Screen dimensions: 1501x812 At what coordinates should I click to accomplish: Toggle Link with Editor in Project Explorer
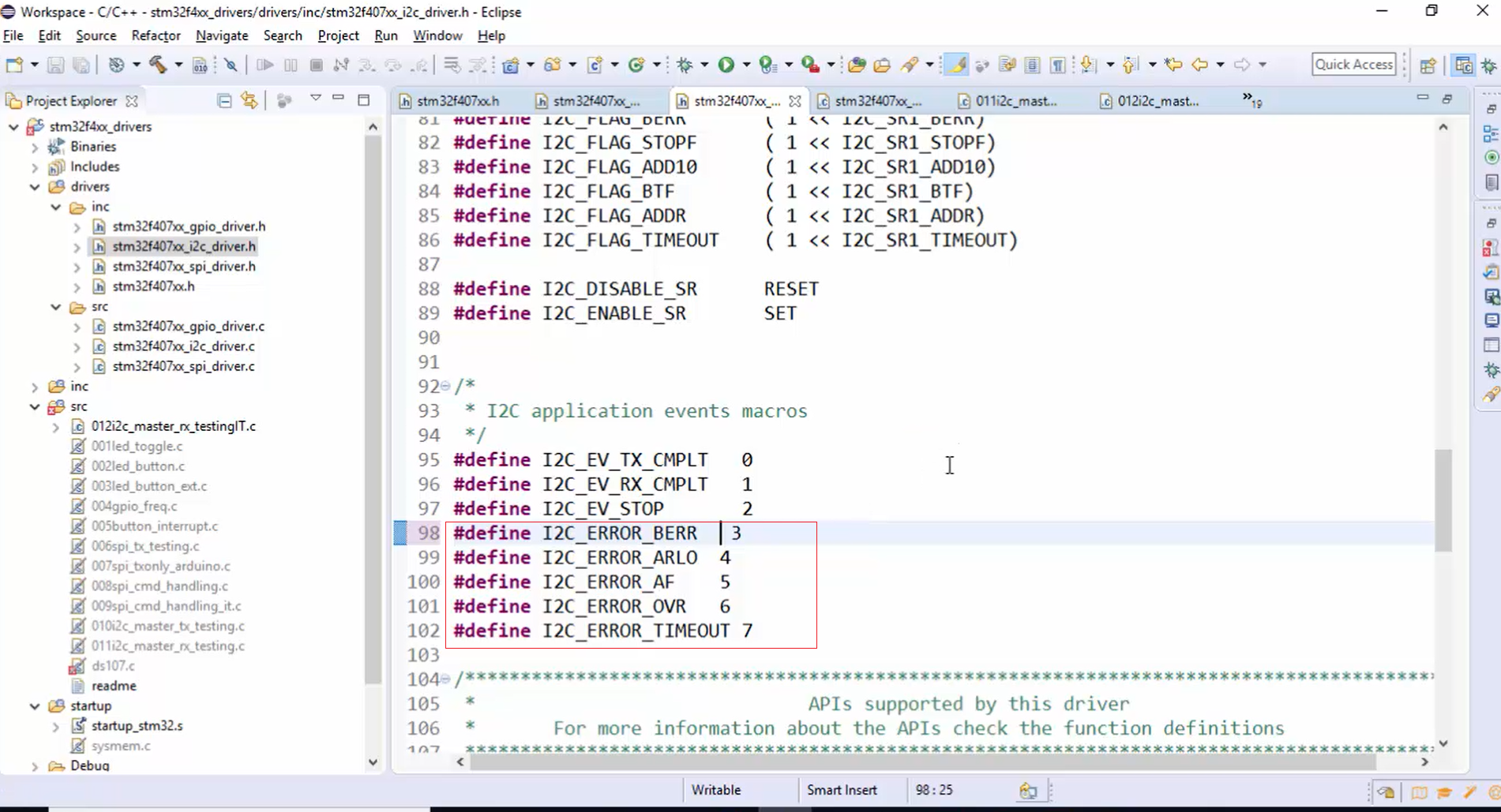pyautogui.click(x=250, y=100)
